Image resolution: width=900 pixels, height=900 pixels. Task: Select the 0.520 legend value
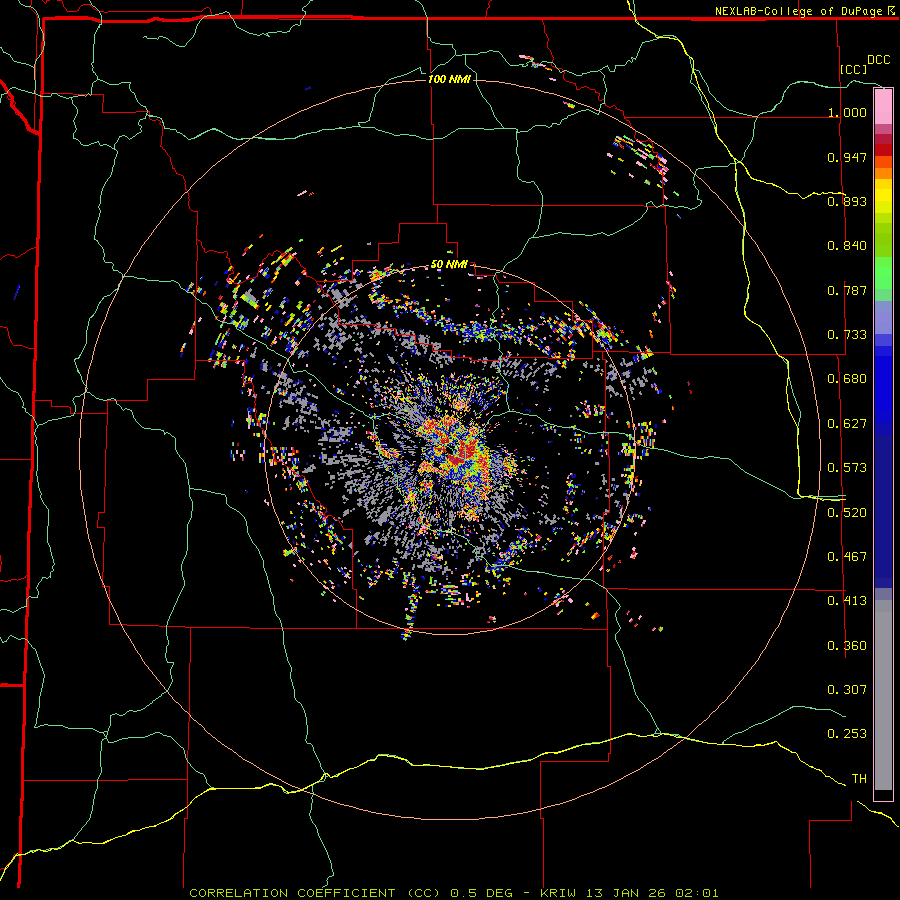(847, 513)
